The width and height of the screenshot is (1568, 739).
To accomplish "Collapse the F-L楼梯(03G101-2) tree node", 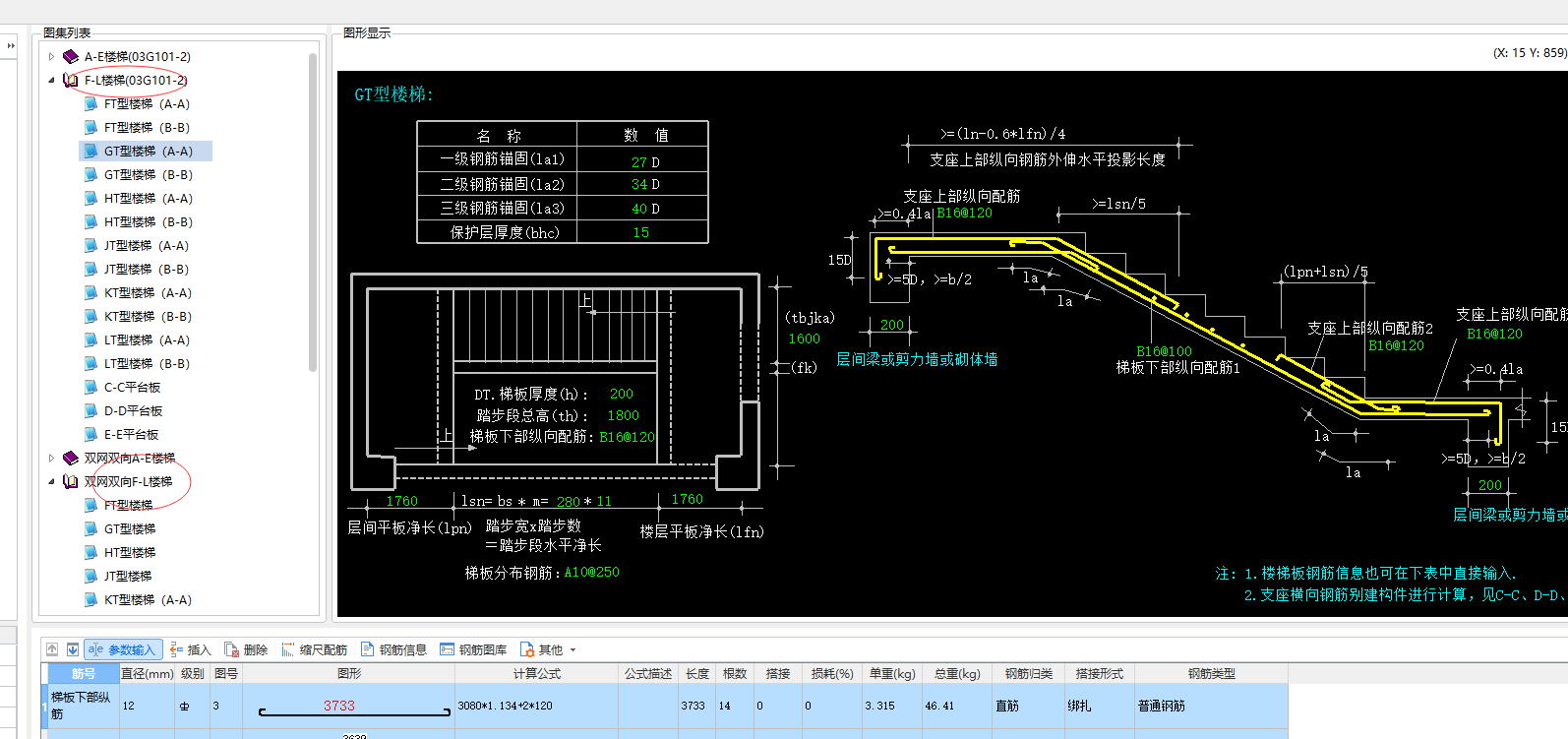I will (x=52, y=81).
